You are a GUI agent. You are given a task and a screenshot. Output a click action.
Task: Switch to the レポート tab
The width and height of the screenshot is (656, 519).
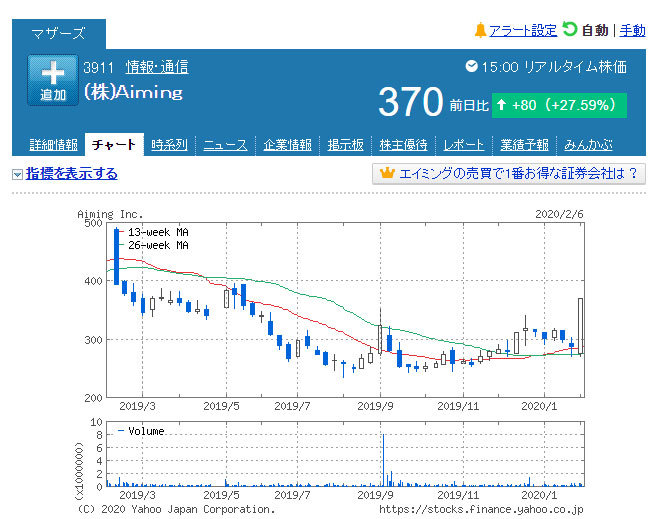(464, 145)
